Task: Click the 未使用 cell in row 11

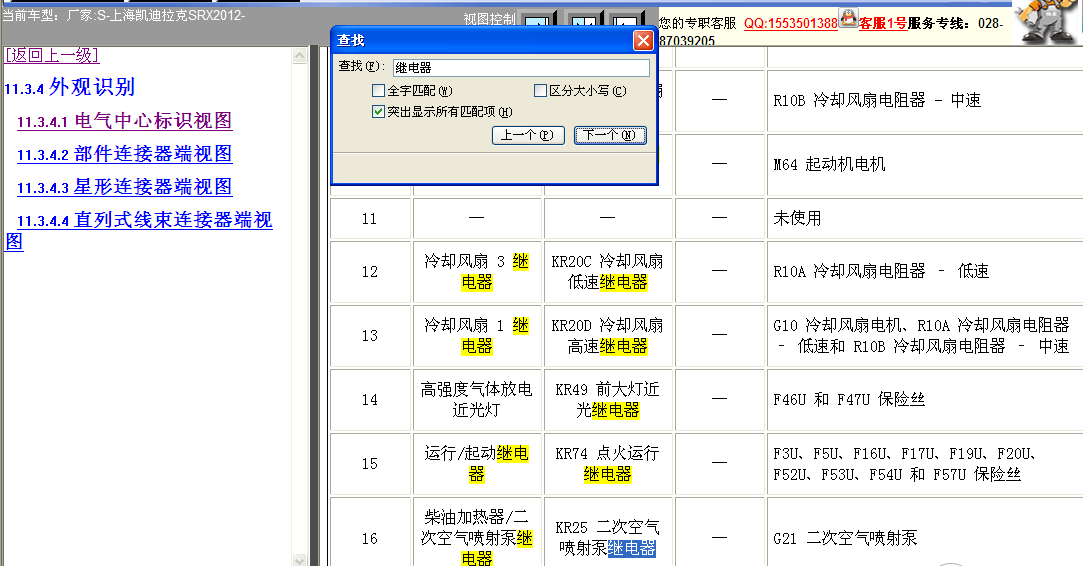Action: pyautogui.click(x=925, y=218)
